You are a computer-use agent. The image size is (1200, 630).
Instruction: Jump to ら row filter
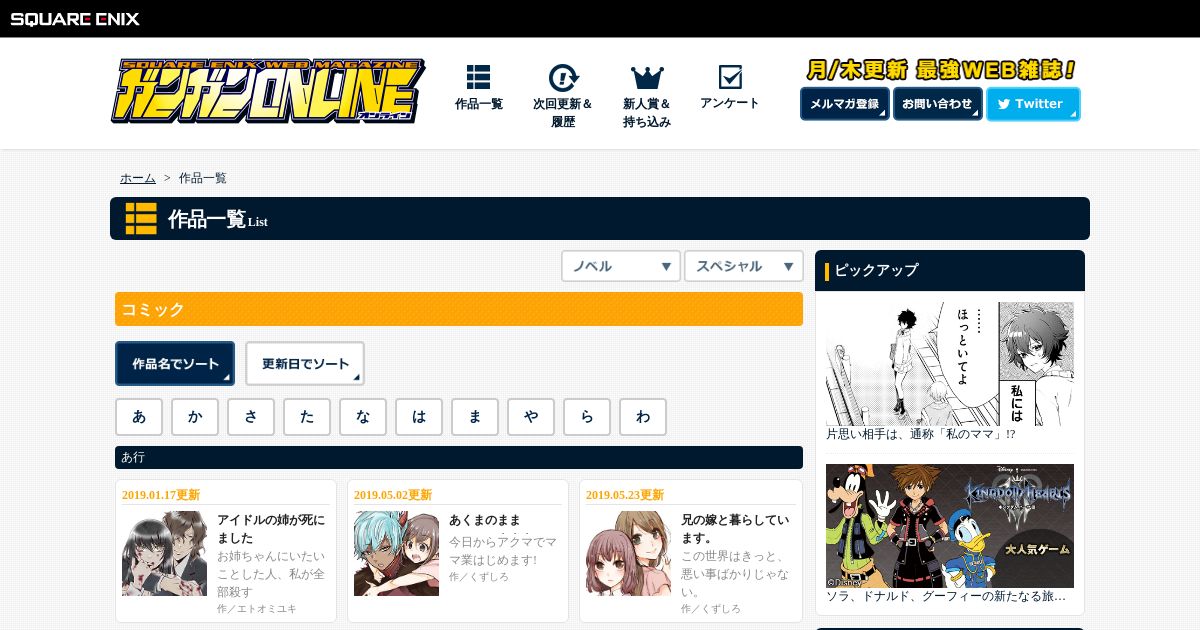click(x=587, y=417)
